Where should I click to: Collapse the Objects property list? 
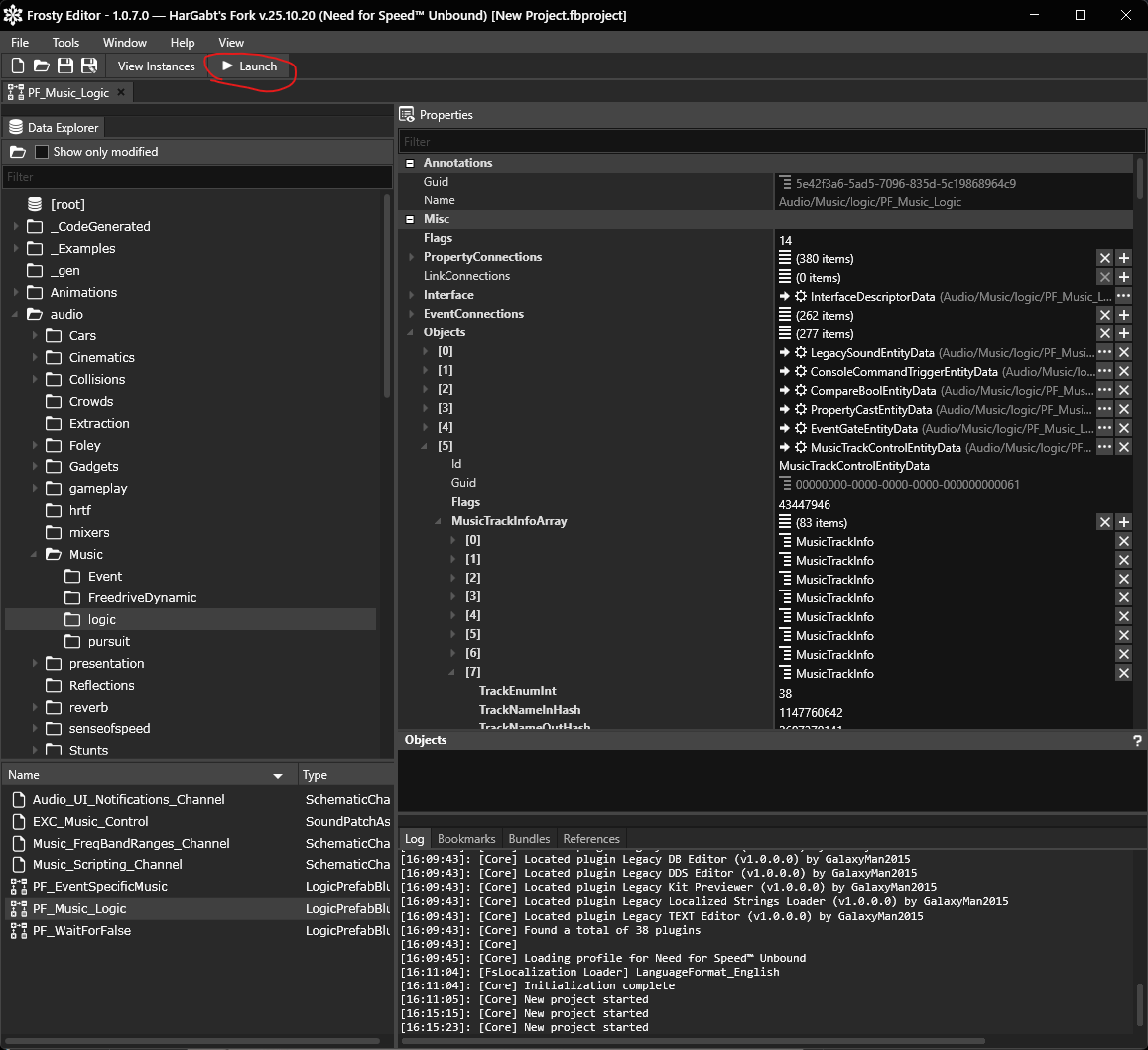pos(411,332)
